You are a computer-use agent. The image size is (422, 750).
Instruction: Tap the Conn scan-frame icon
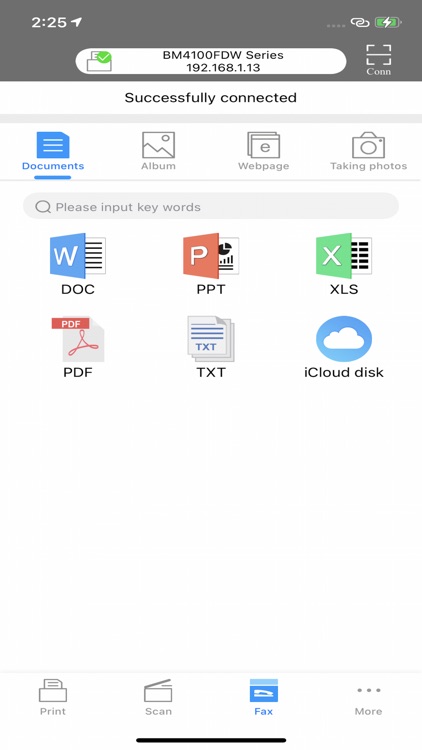pyautogui.click(x=378, y=60)
